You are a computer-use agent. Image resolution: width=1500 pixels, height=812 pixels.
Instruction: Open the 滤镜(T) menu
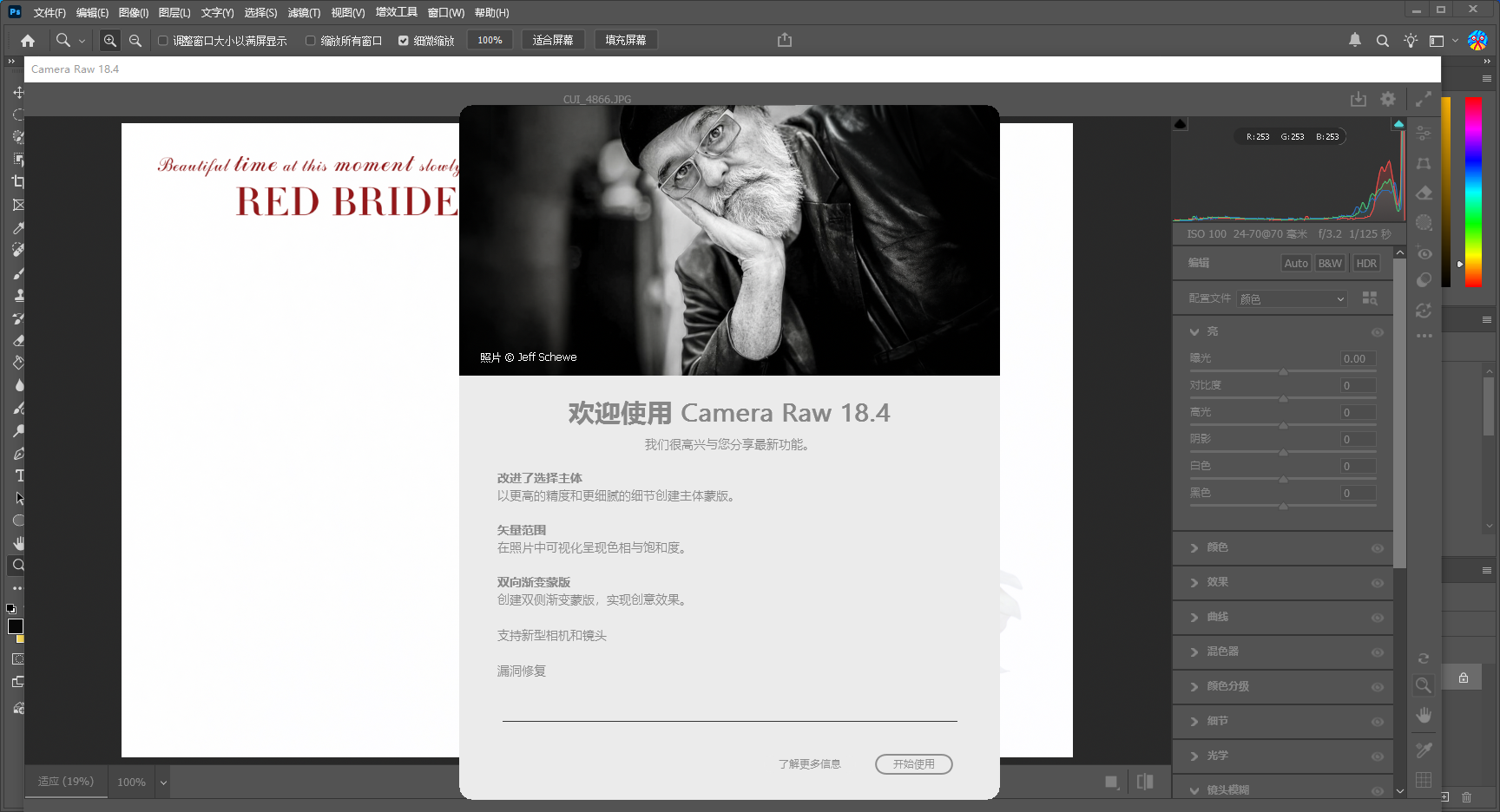(304, 13)
